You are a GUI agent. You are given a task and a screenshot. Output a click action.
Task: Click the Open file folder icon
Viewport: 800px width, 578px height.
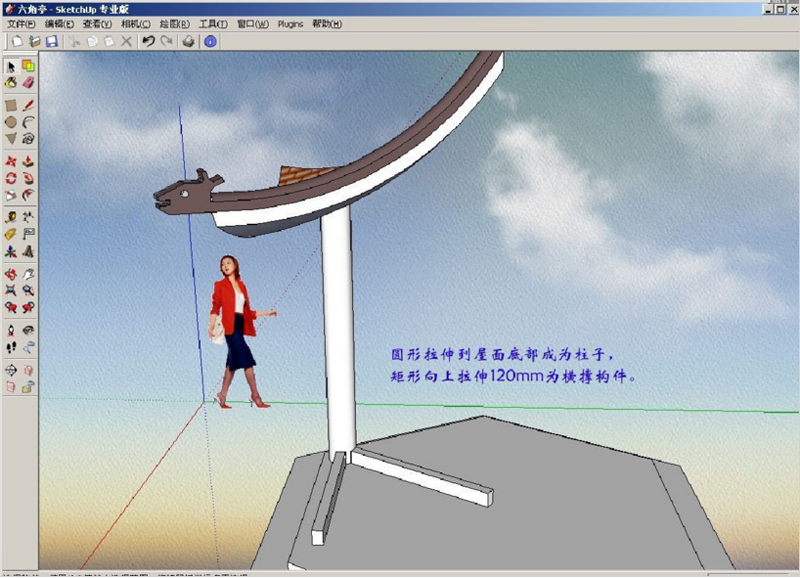pyautogui.click(x=35, y=41)
